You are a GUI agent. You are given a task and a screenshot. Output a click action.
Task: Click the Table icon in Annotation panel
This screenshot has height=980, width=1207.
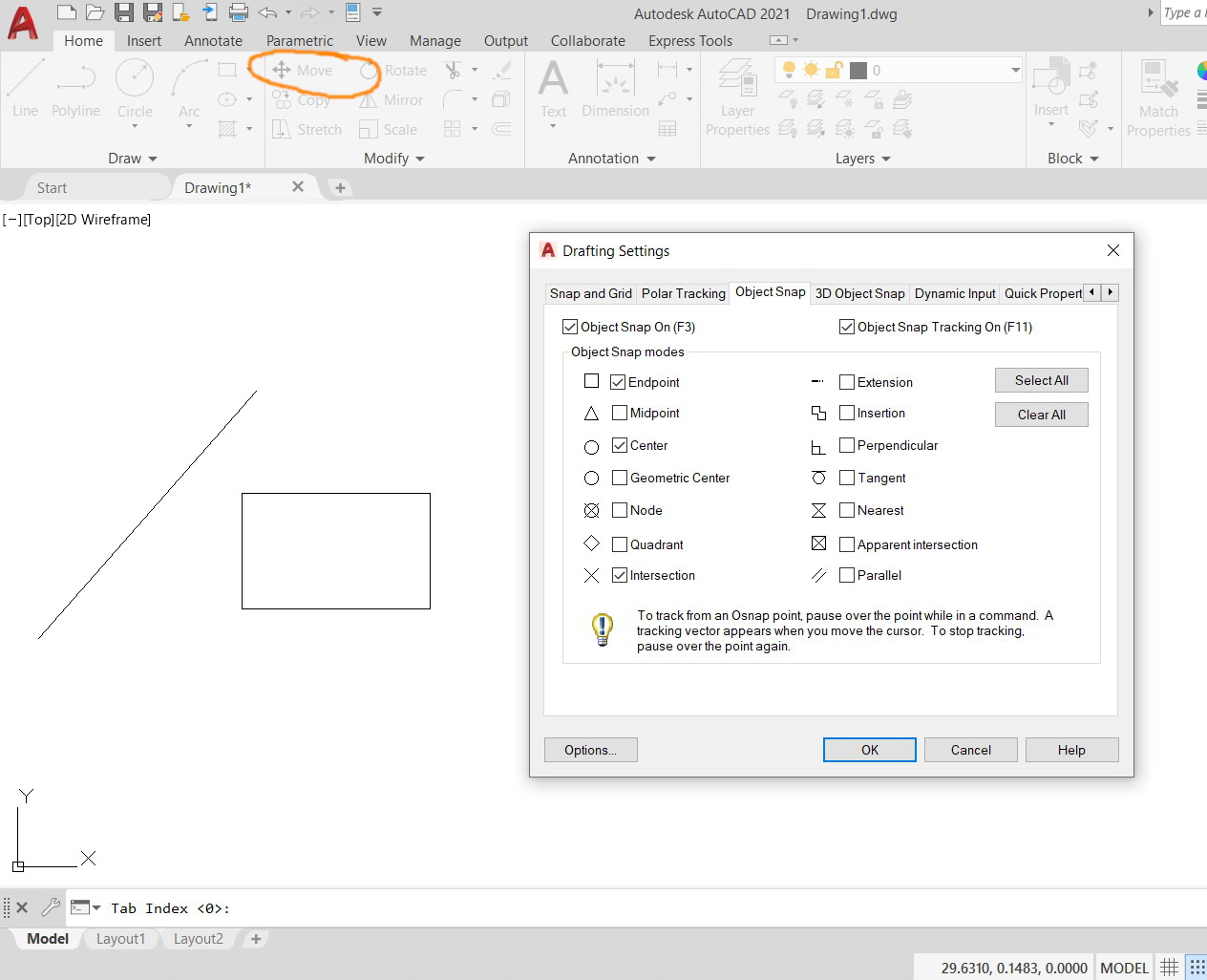[667, 129]
